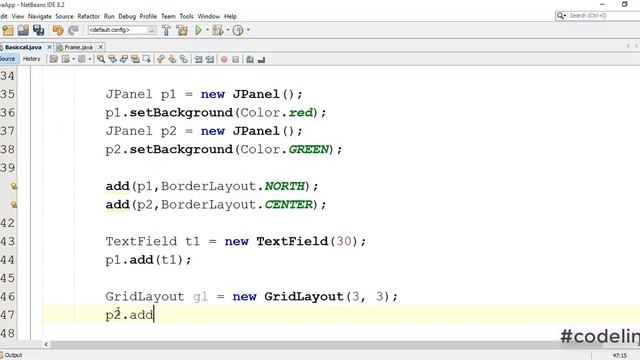Click the Profile Project toolbar icon

[238, 30]
